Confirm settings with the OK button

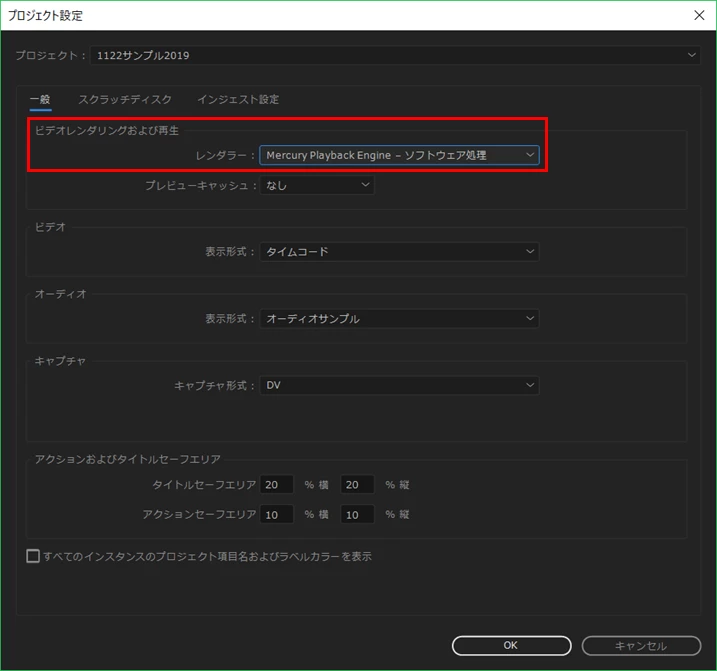511,645
